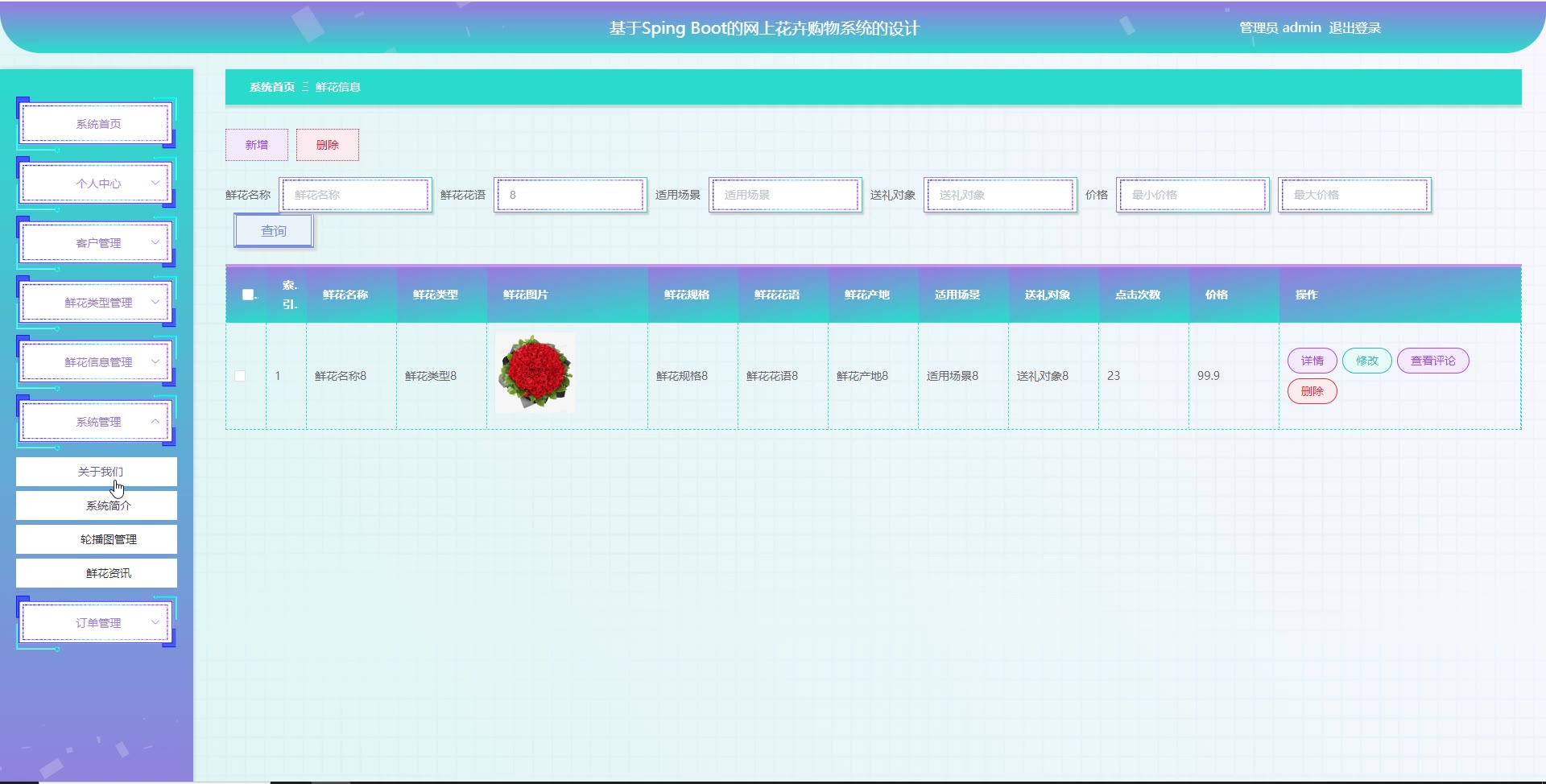The height and width of the screenshot is (784, 1546).
Task: Click the chevron next to 个人中心
Action: [x=155, y=183]
